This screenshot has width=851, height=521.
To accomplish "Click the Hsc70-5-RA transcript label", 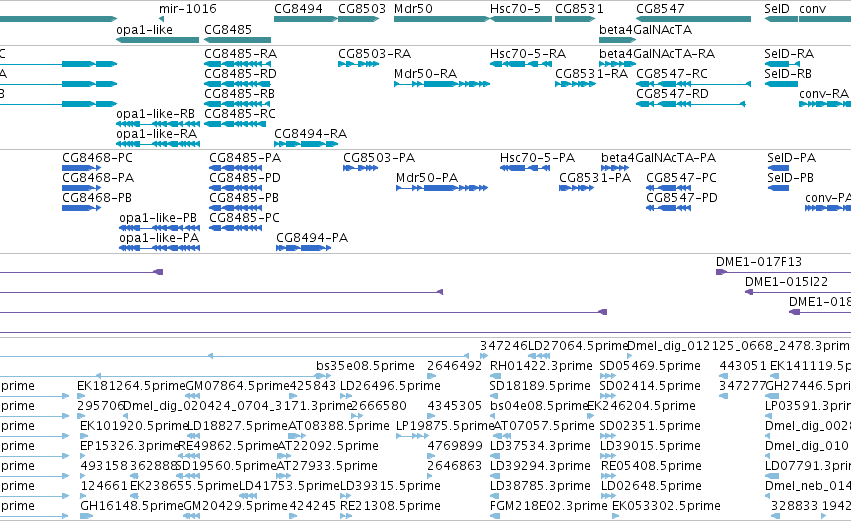I will pyautogui.click(x=528, y=54).
